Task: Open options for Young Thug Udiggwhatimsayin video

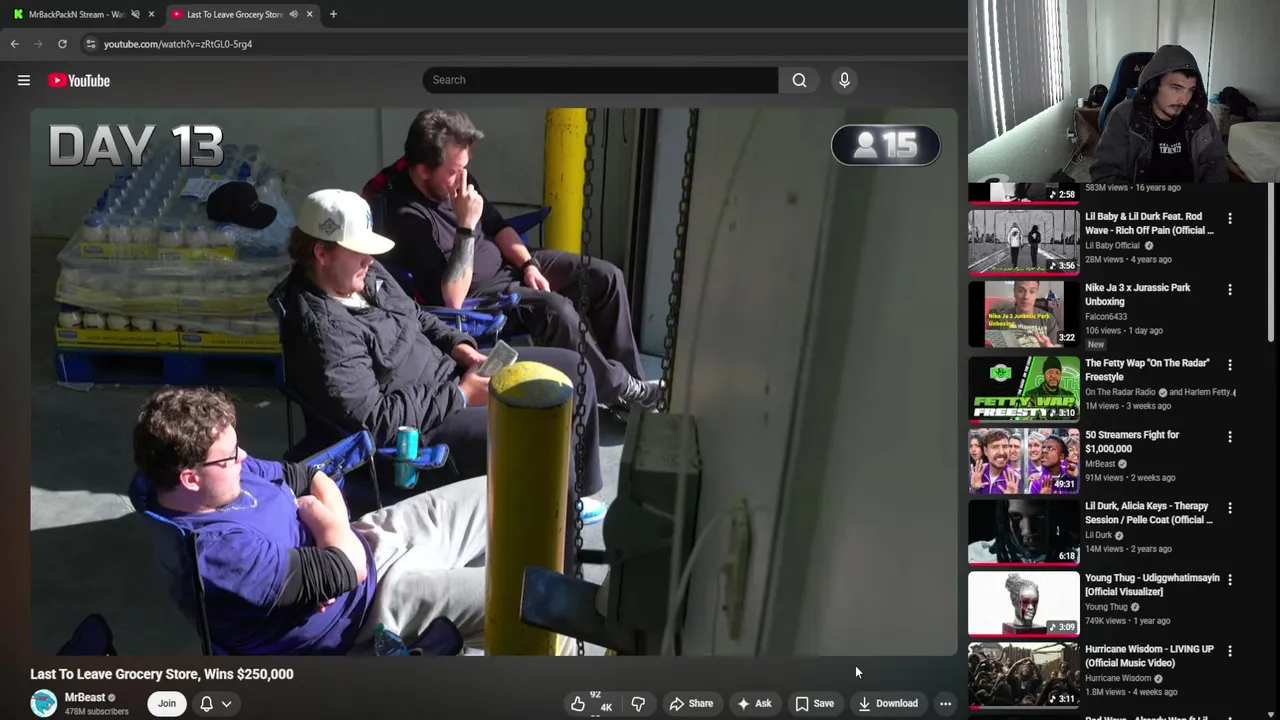Action: (1230, 580)
